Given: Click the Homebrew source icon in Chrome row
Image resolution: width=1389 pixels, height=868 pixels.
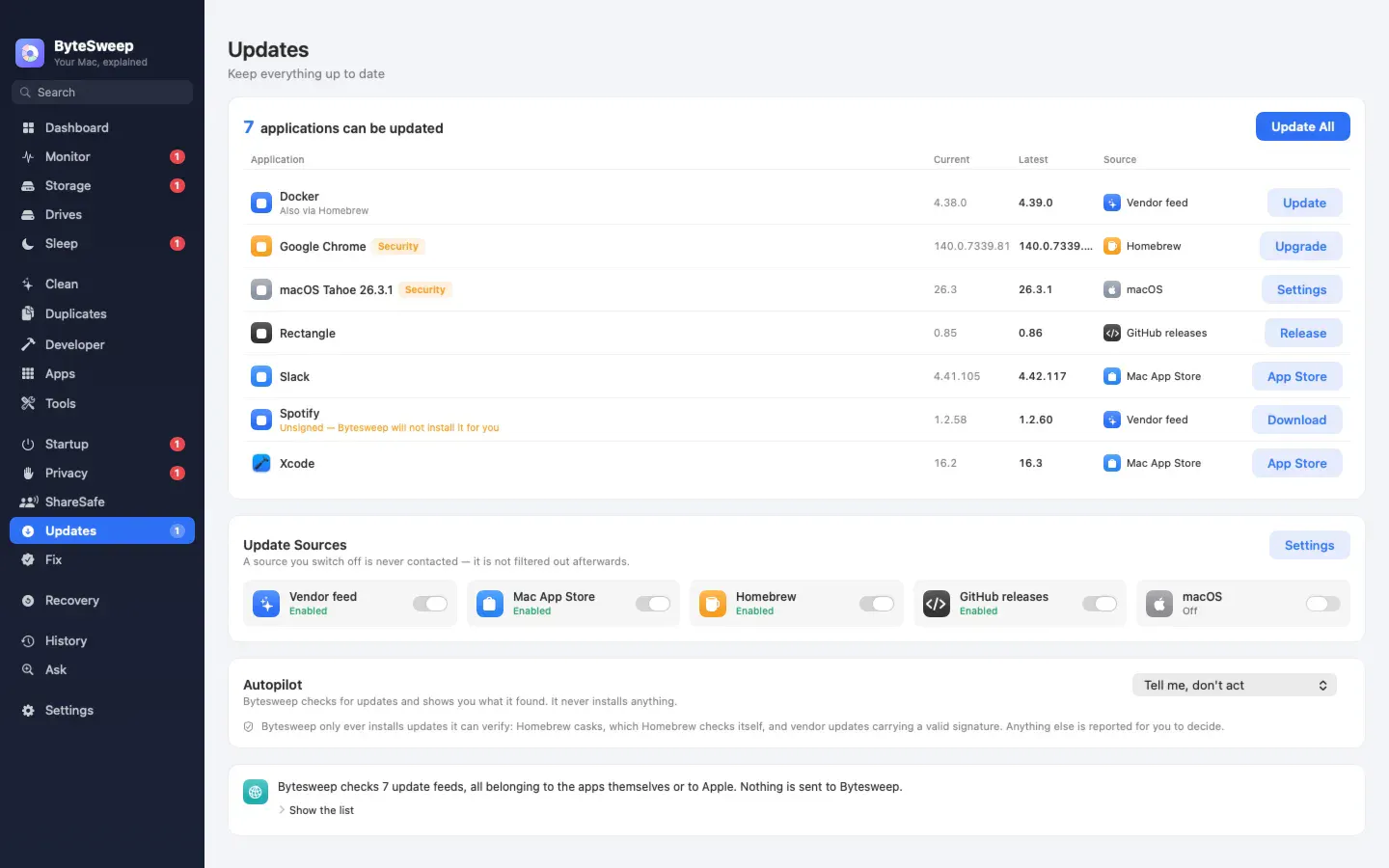Looking at the screenshot, I should 1112,246.
